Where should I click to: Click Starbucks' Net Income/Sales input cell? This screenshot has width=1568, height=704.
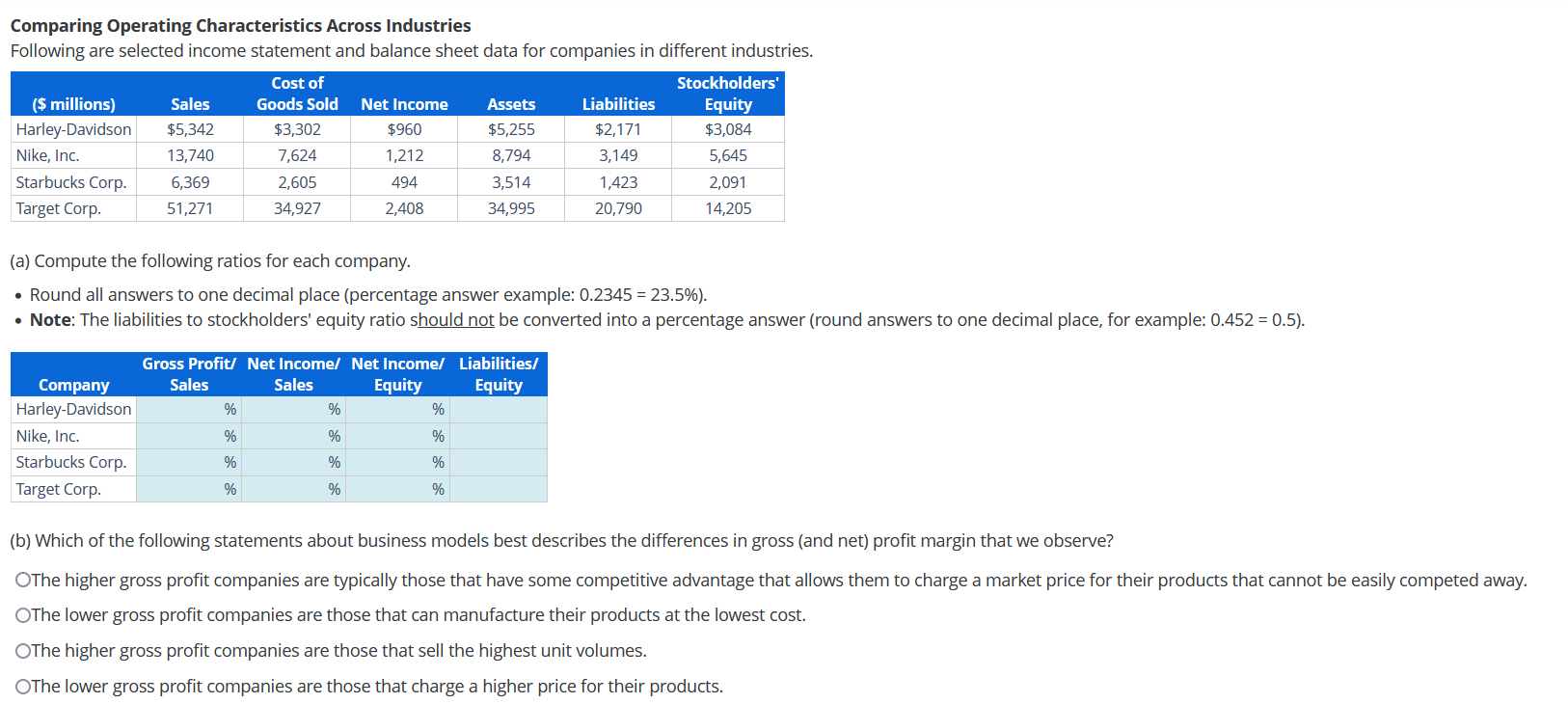click(x=292, y=462)
